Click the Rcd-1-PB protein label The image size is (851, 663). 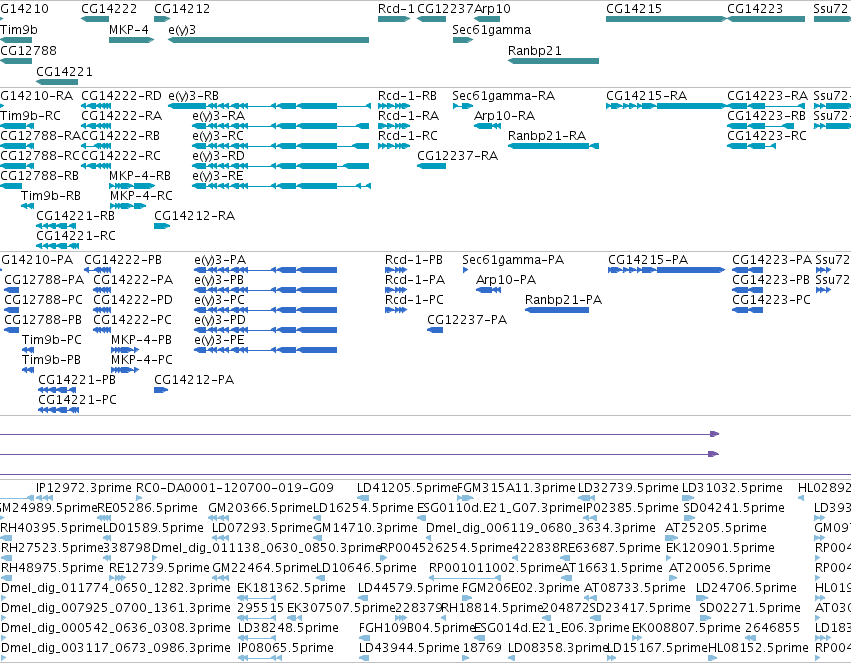pyautogui.click(x=414, y=260)
